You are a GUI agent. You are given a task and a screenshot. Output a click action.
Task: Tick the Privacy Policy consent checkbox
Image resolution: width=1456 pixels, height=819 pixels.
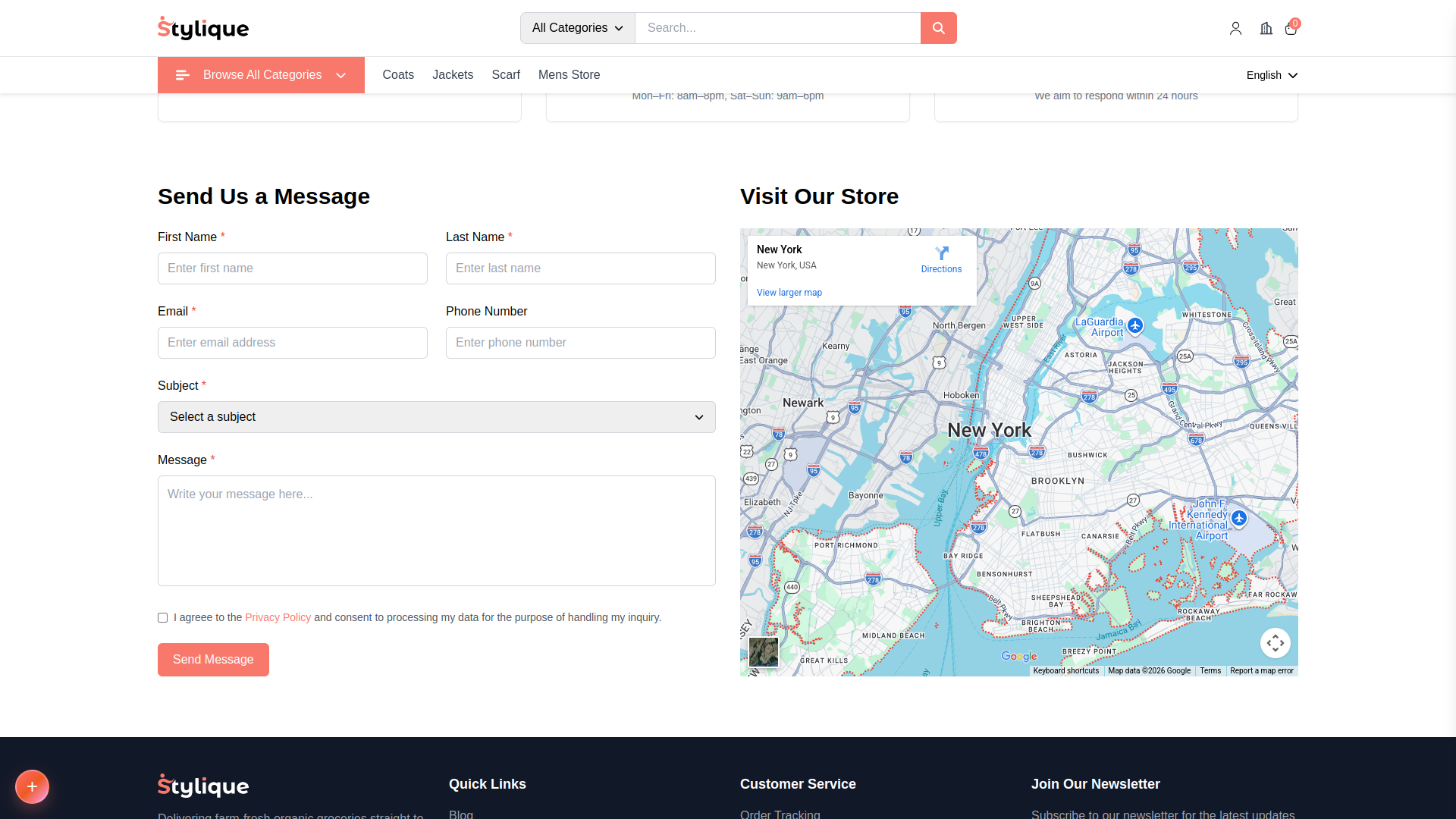(x=162, y=618)
